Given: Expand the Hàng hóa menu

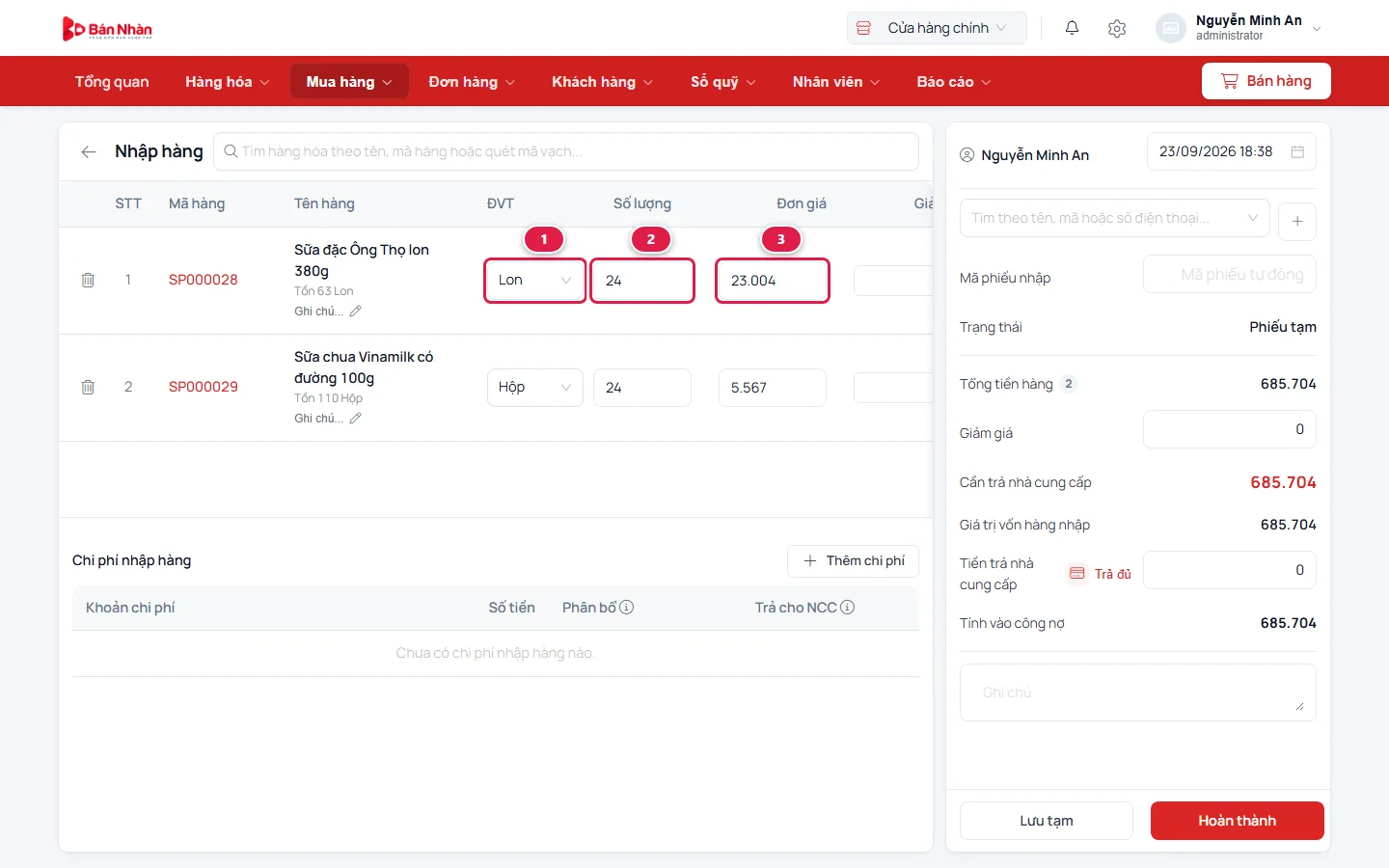Looking at the screenshot, I should click(x=227, y=82).
